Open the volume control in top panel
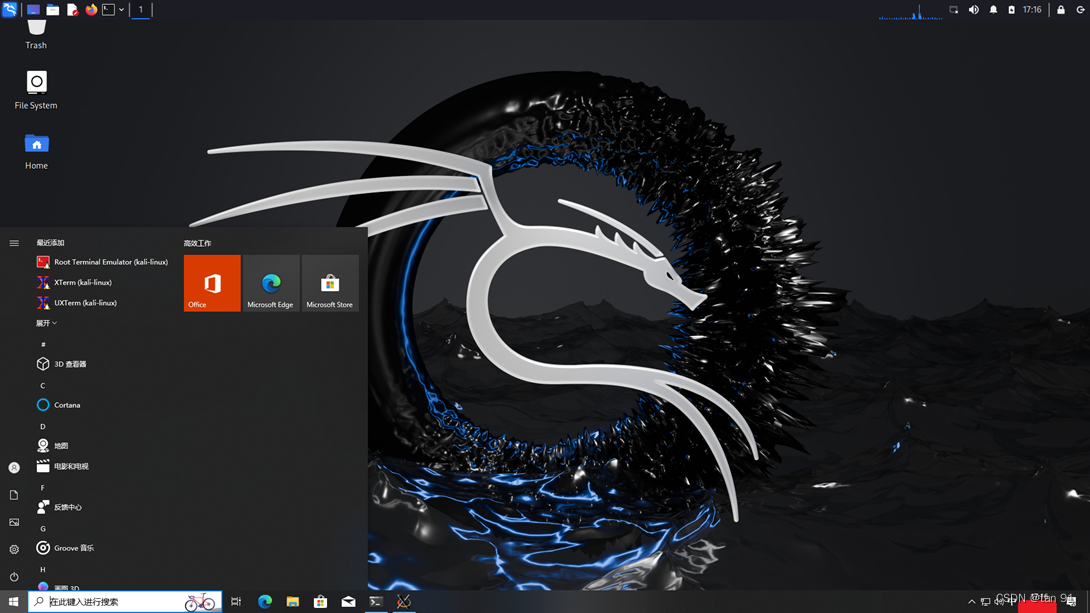Screen dimensions: 1090x613 tap(974, 10)
